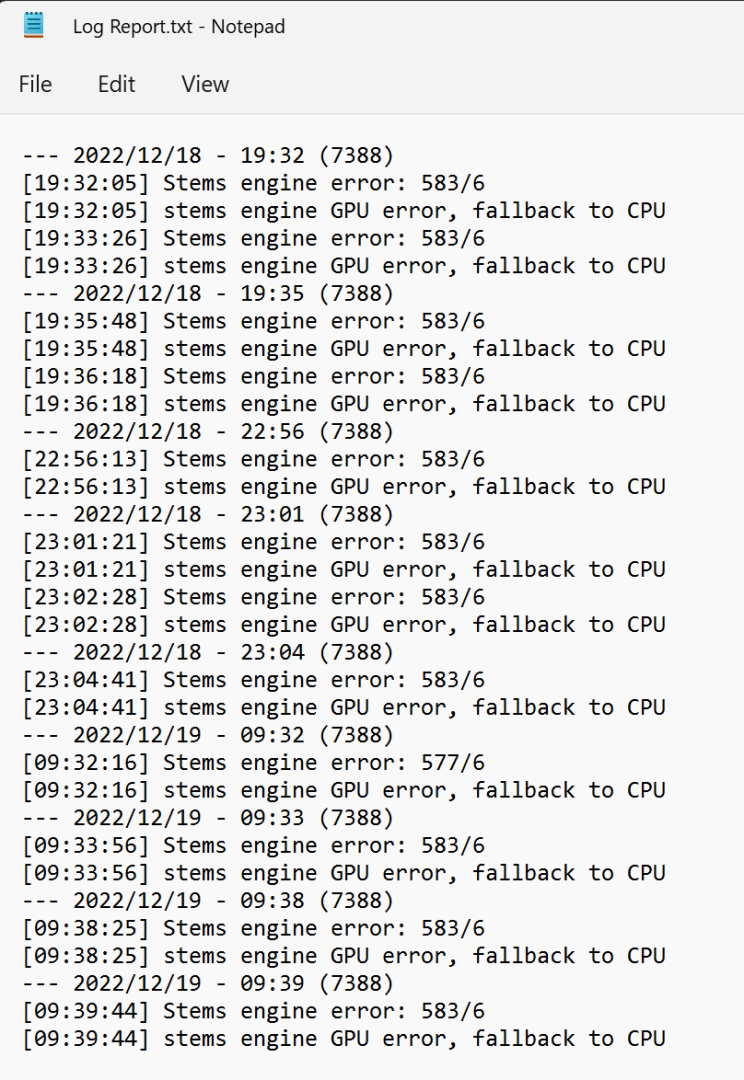Click the first [19:32:05] Stems engine error line
Image resolution: width=744 pixels, height=1080 pixels.
coord(254,183)
